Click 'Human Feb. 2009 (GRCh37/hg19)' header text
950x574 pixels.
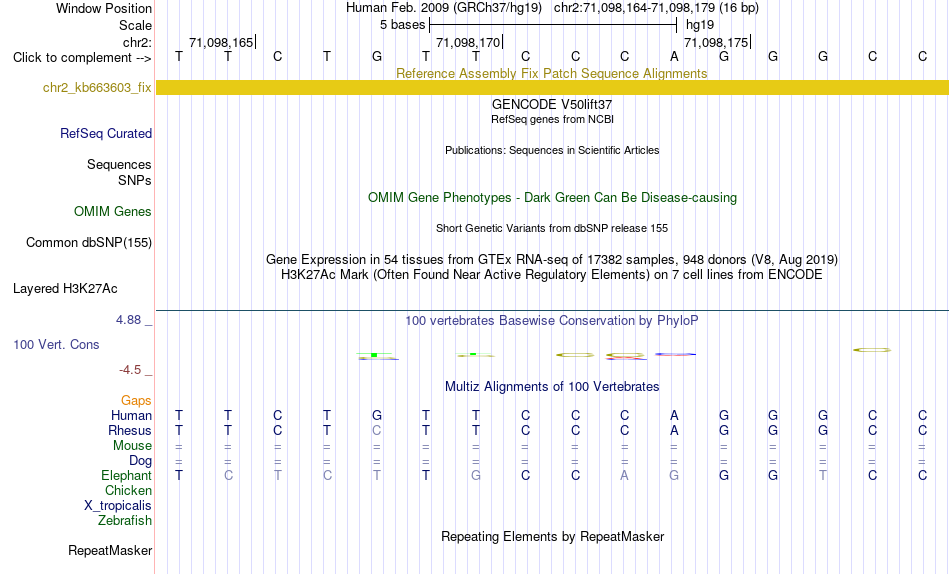[x=443, y=8]
